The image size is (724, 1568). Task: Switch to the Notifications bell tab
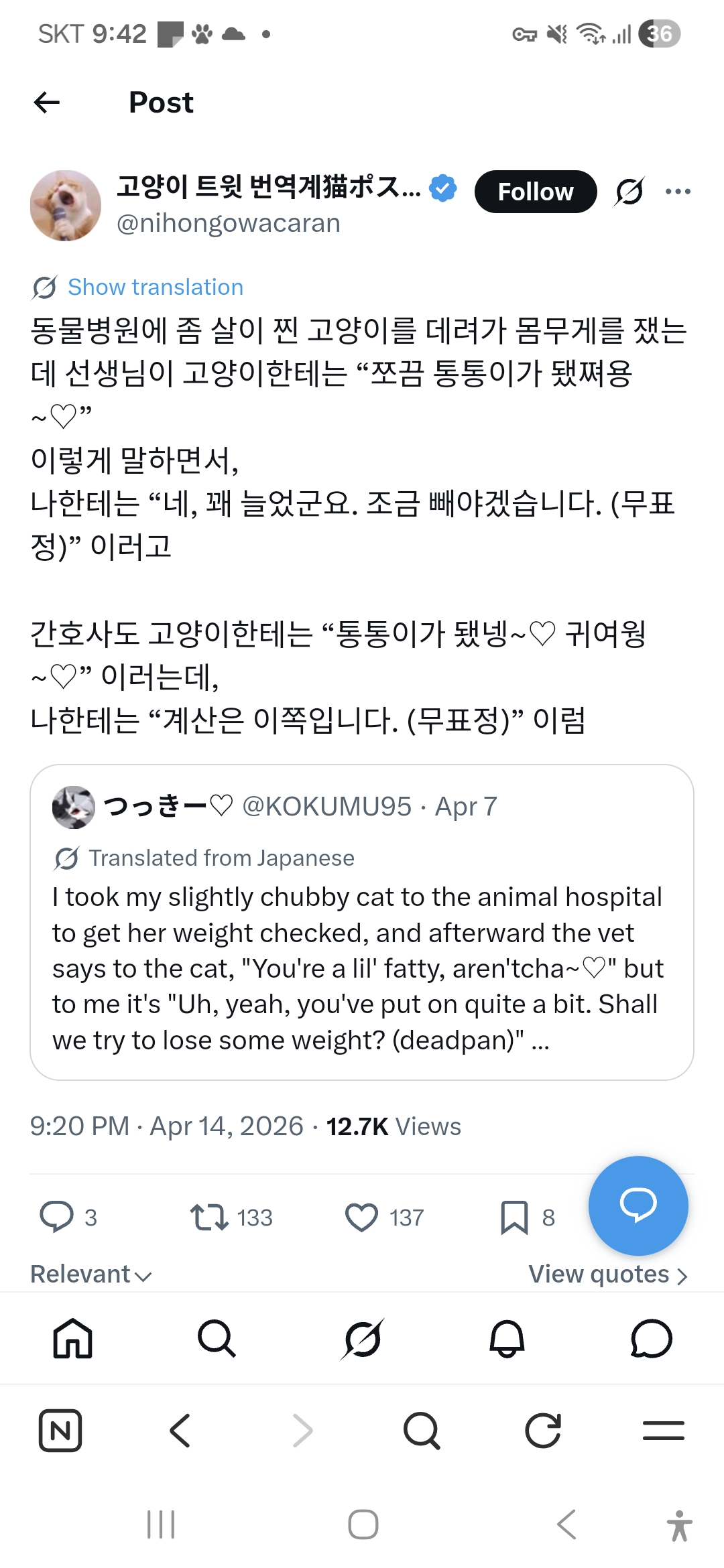click(507, 1339)
